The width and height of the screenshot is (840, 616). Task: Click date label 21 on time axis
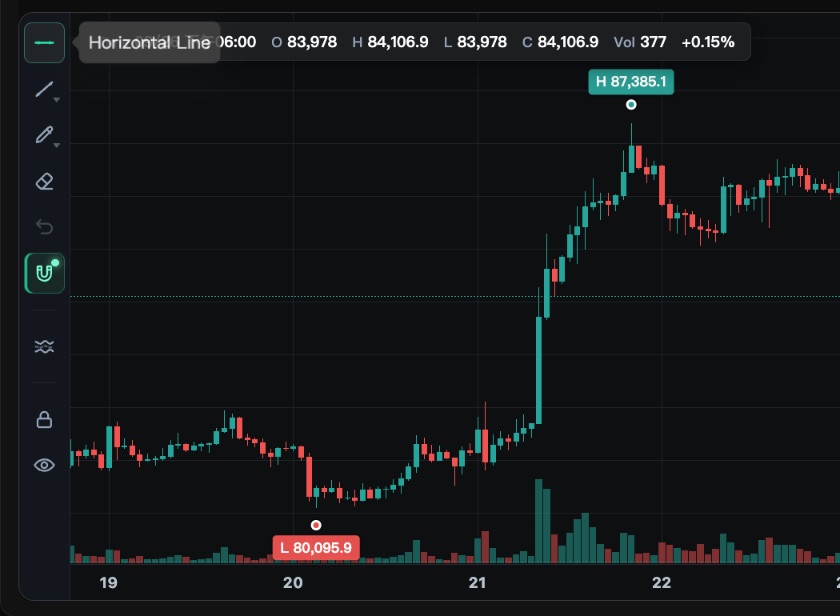coord(477,583)
